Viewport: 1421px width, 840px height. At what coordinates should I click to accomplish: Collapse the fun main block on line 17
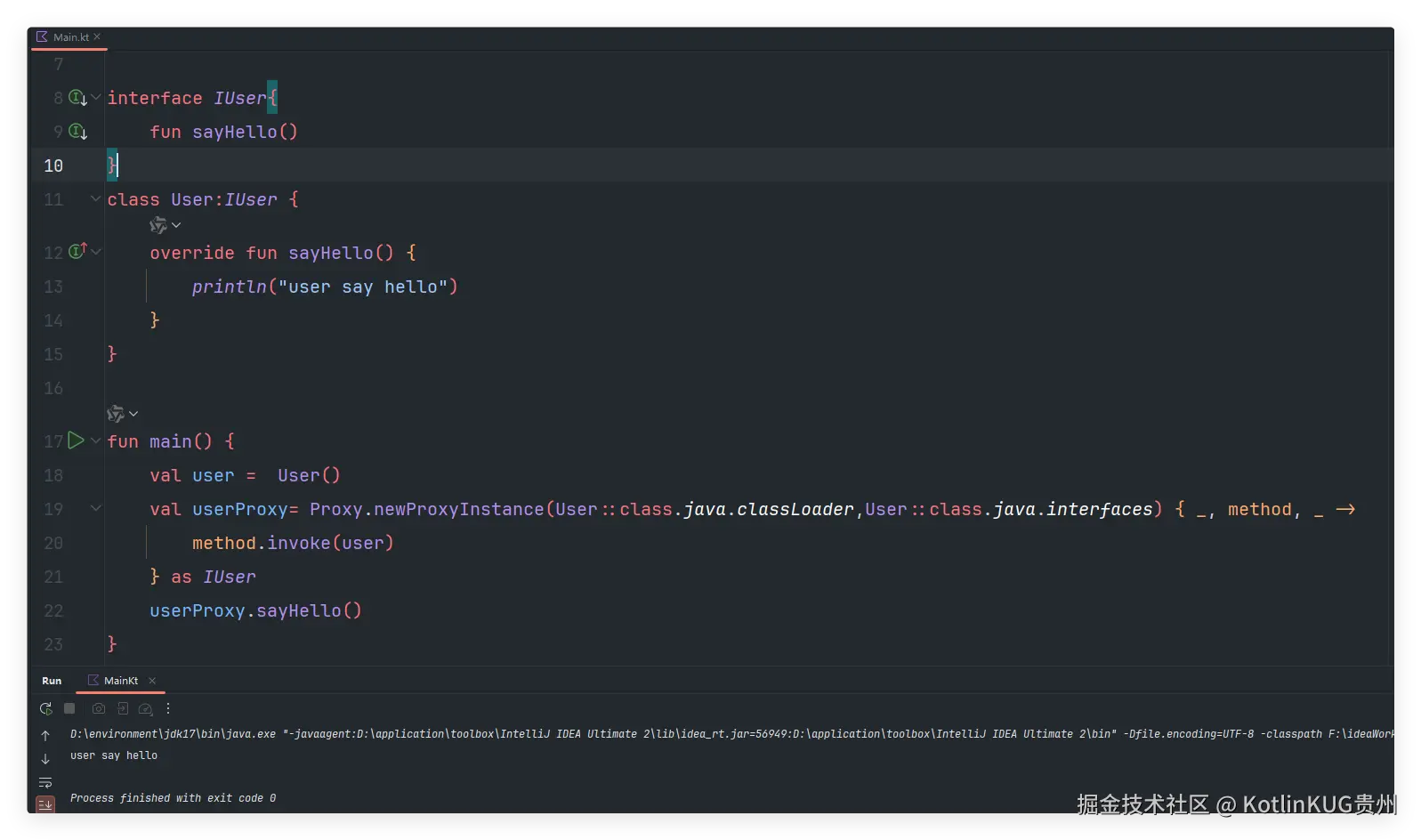click(x=95, y=440)
